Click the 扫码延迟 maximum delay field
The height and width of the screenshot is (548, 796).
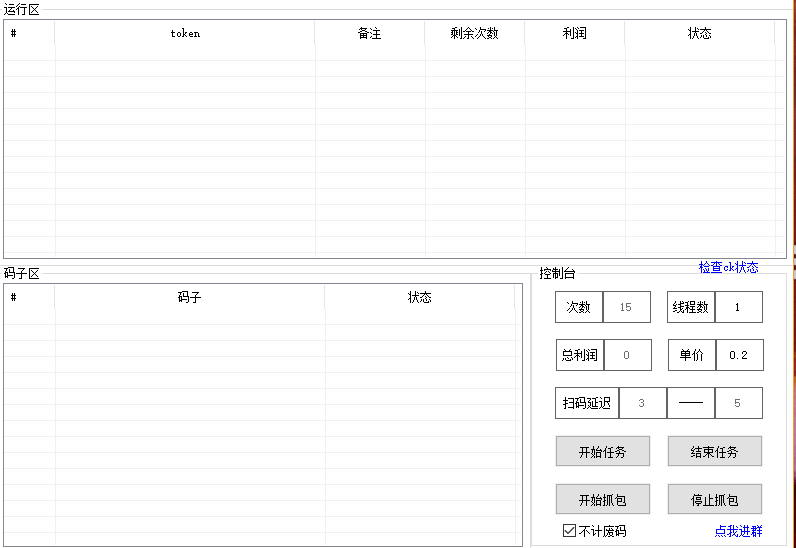tap(738, 403)
